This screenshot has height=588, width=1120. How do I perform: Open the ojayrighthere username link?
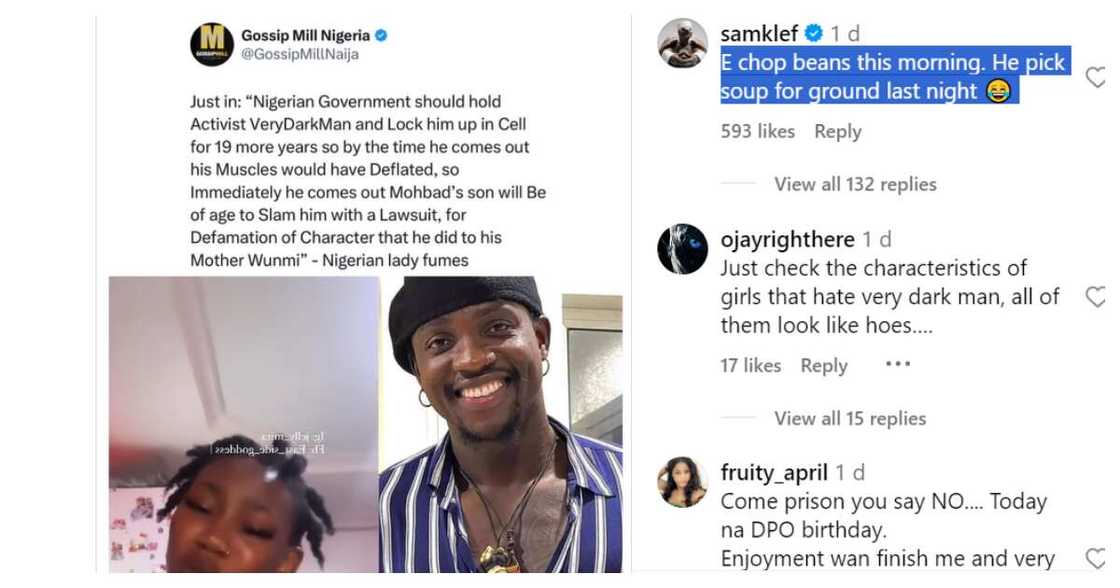pyautogui.click(x=787, y=240)
